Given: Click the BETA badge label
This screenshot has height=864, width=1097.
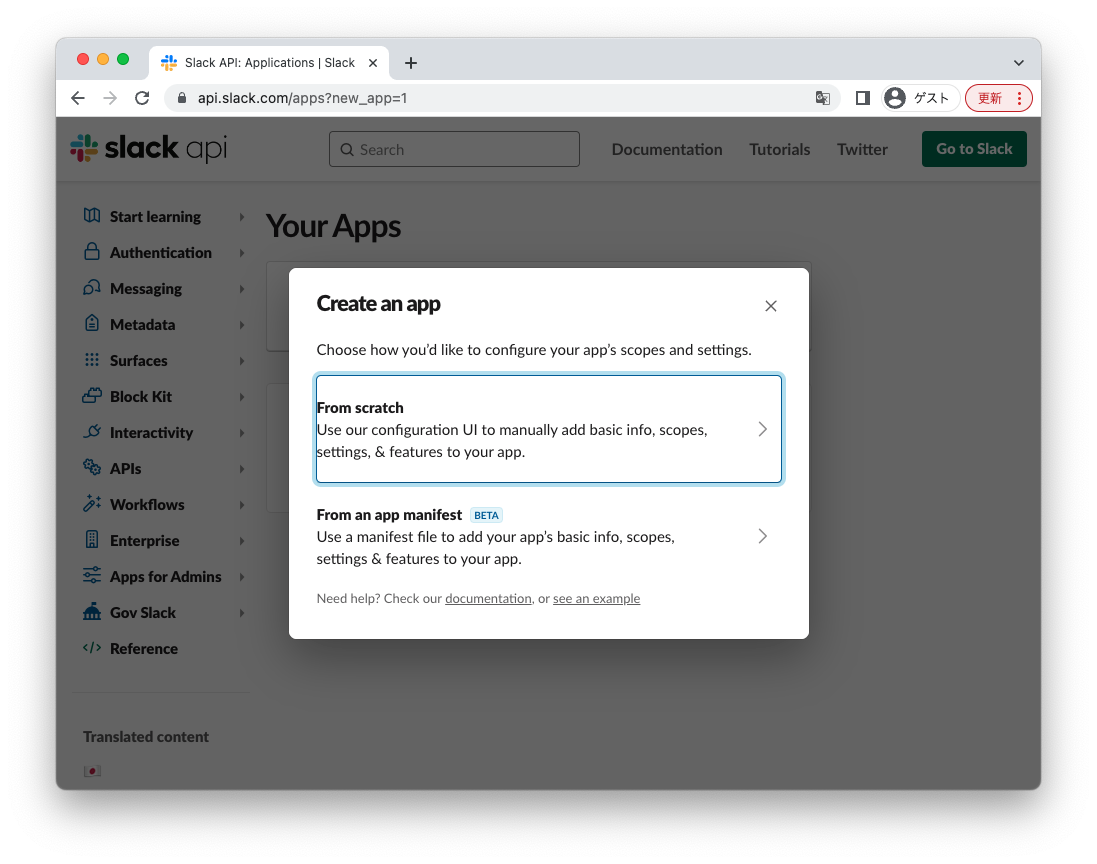Looking at the screenshot, I should point(486,516).
